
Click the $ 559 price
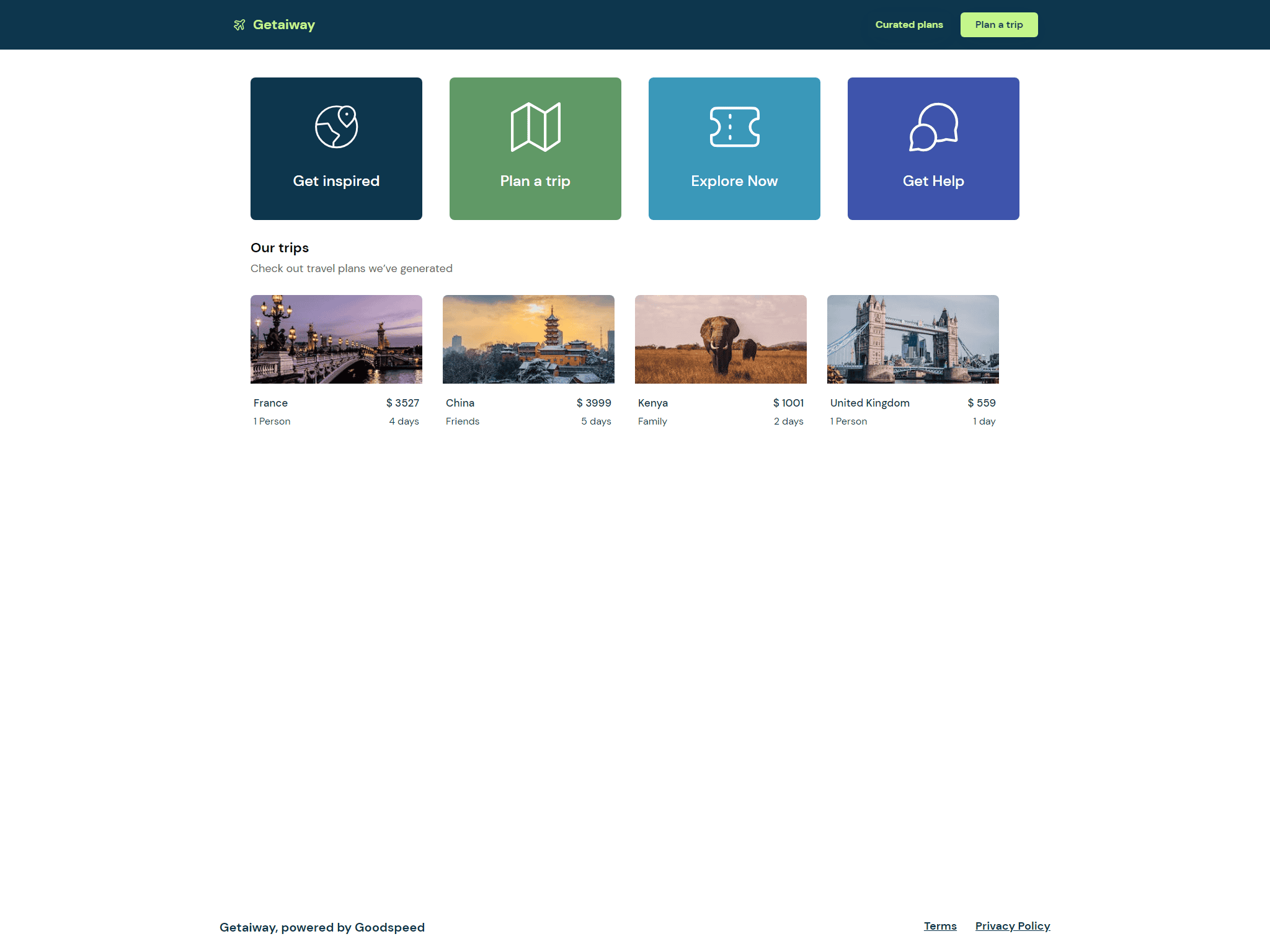click(x=982, y=403)
